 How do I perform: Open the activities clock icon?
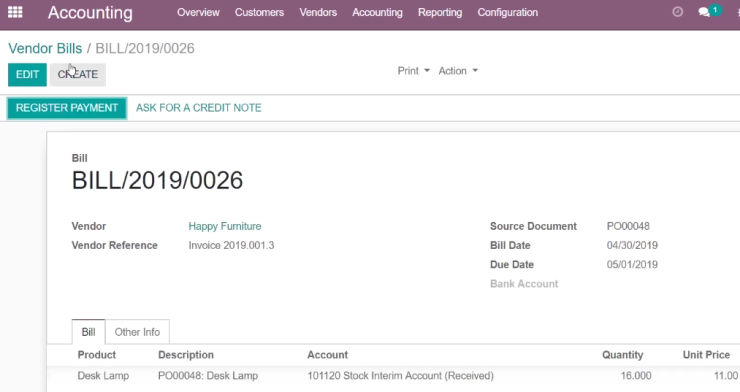677,12
